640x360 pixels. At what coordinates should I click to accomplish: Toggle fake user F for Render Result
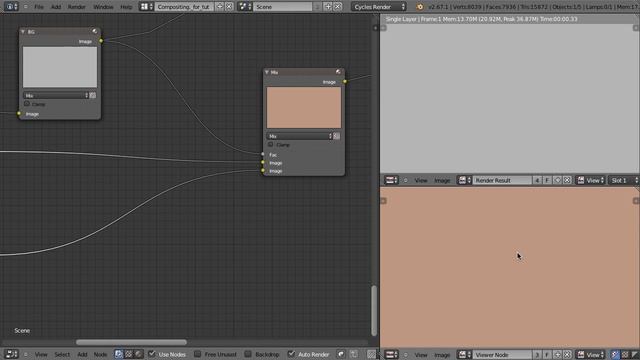(547, 180)
